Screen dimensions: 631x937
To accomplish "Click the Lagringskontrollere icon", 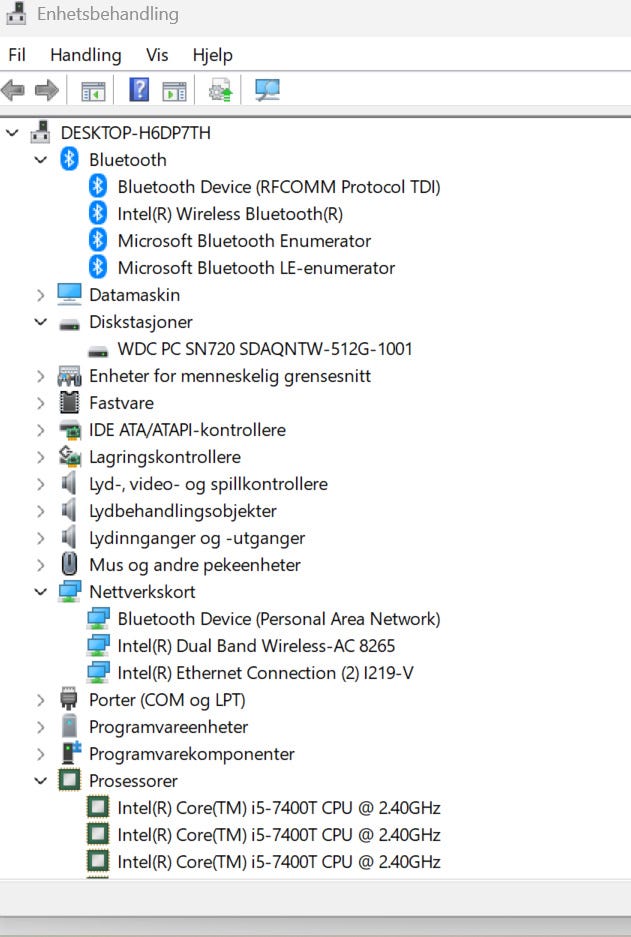I will pos(69,457).
